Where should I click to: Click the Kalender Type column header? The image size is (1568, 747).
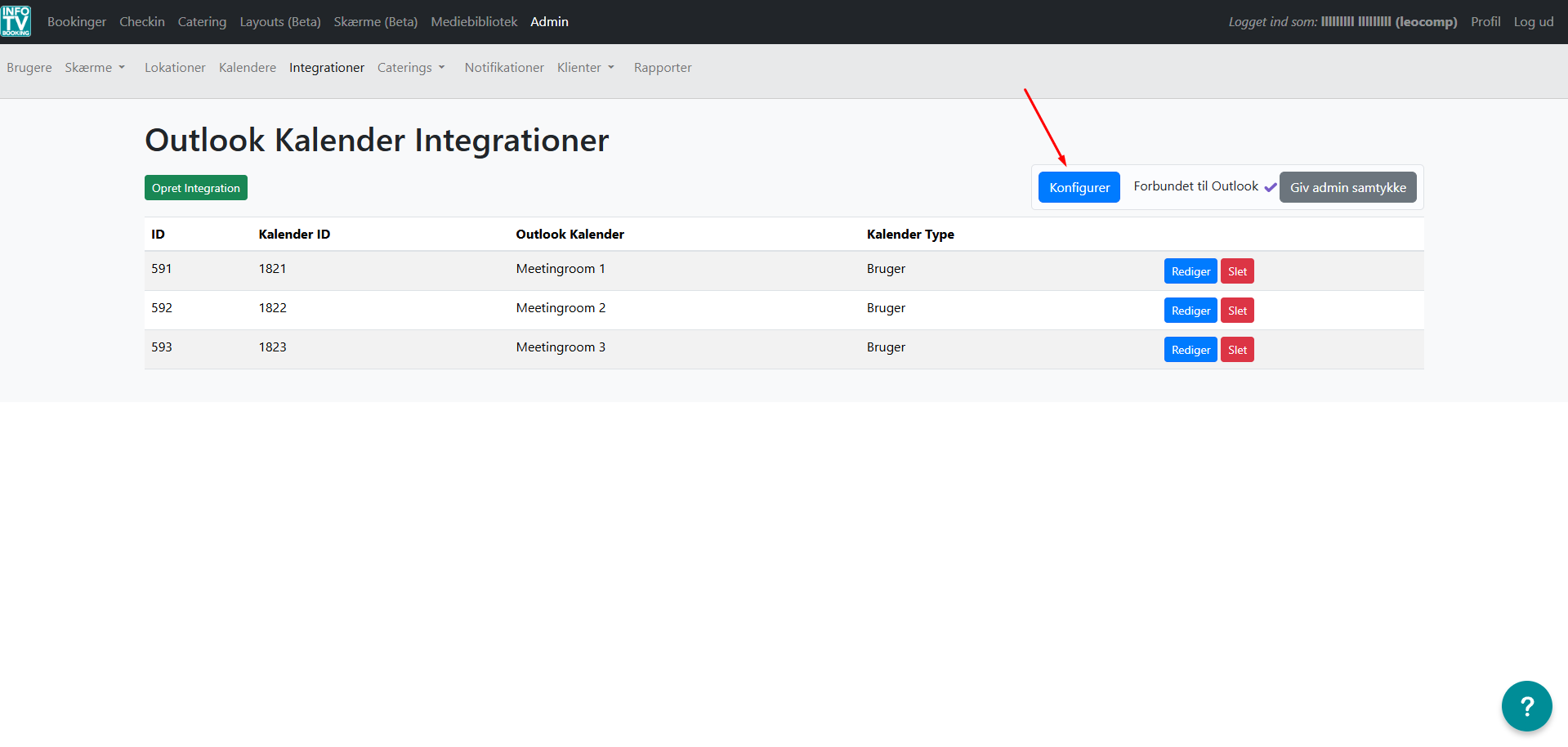[x=910, y=235]
